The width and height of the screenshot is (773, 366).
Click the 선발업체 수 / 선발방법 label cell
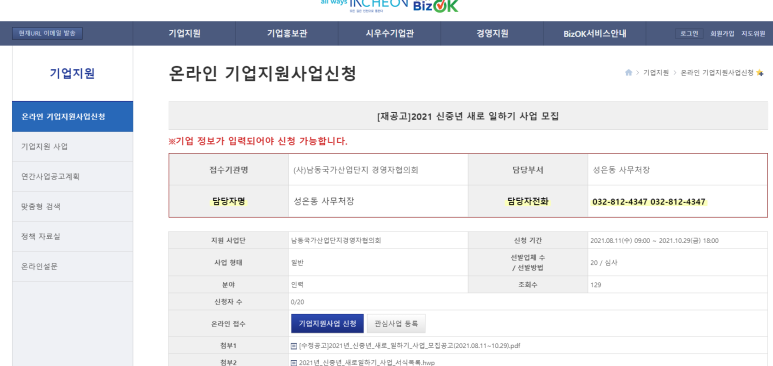[528, 262]
